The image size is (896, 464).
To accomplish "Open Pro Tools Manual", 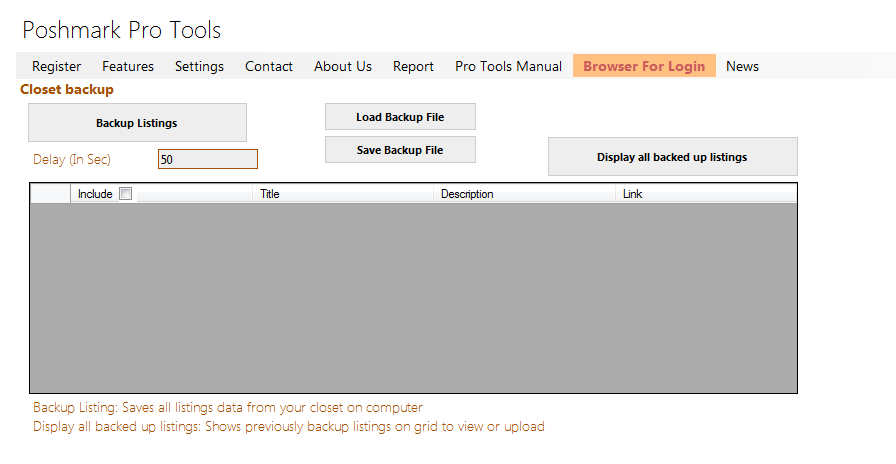I will pyautogui.click(x=509, y=66).
